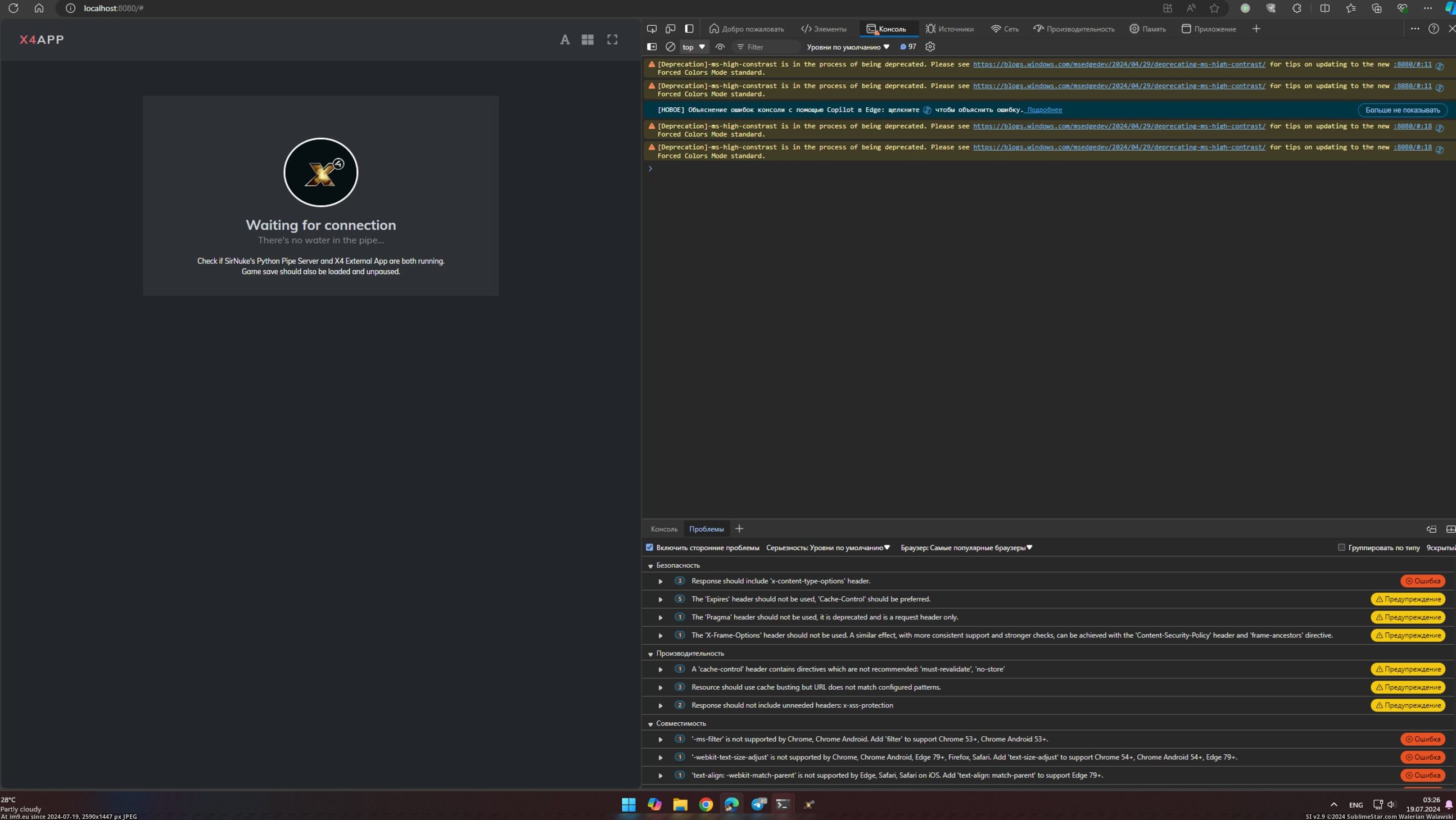Open 'Серьезность: Уровни по умолчанию' dropdown
1456x820 pixels.
point(828,547)
